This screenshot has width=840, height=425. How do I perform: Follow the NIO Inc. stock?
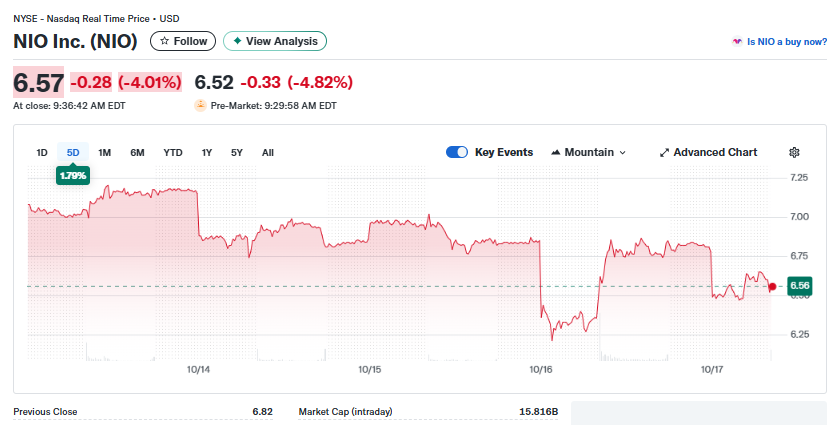coord(184,41)
